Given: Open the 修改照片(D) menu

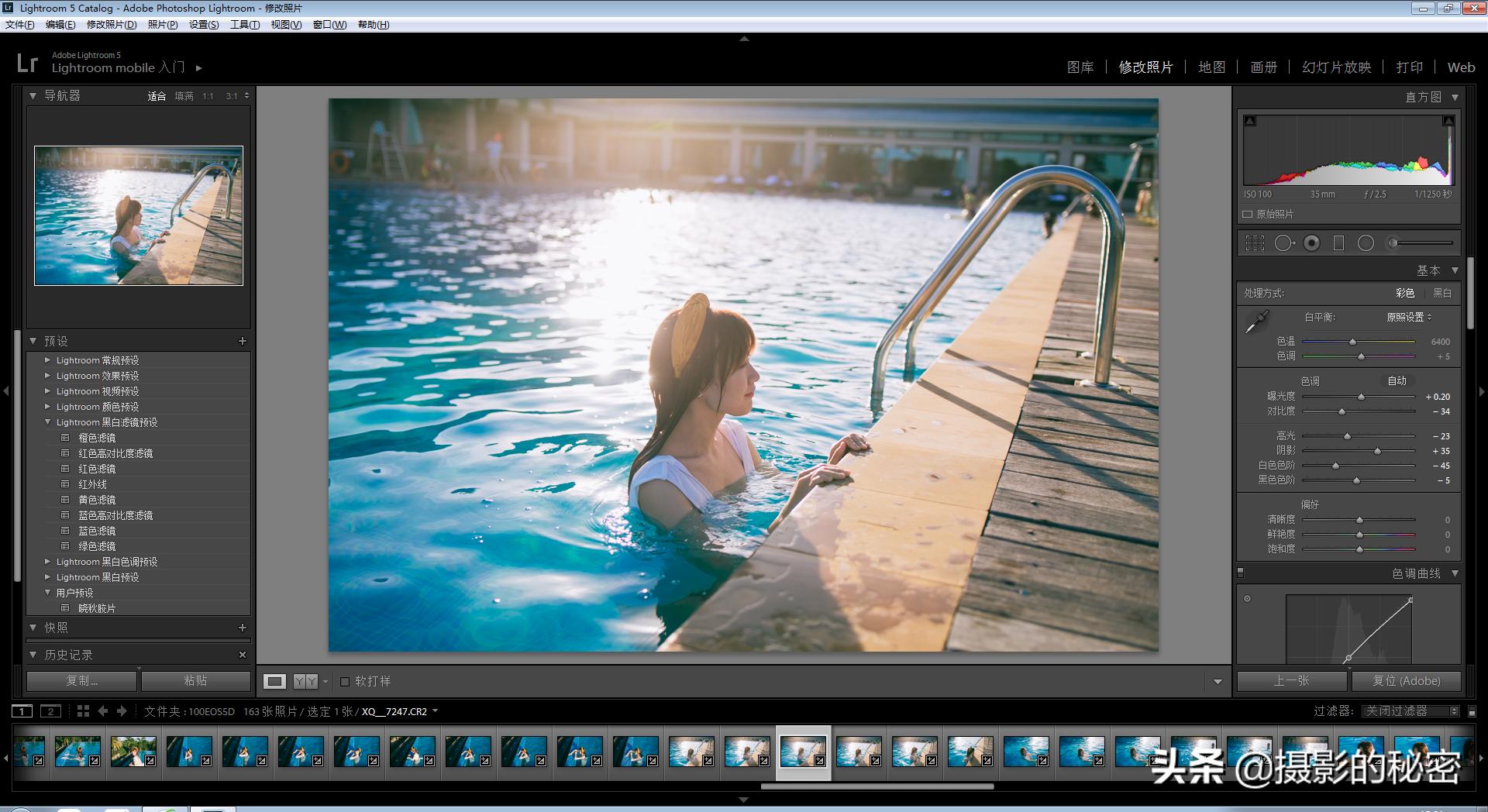Looking at the screenshot, I should [x=111, y=25].
